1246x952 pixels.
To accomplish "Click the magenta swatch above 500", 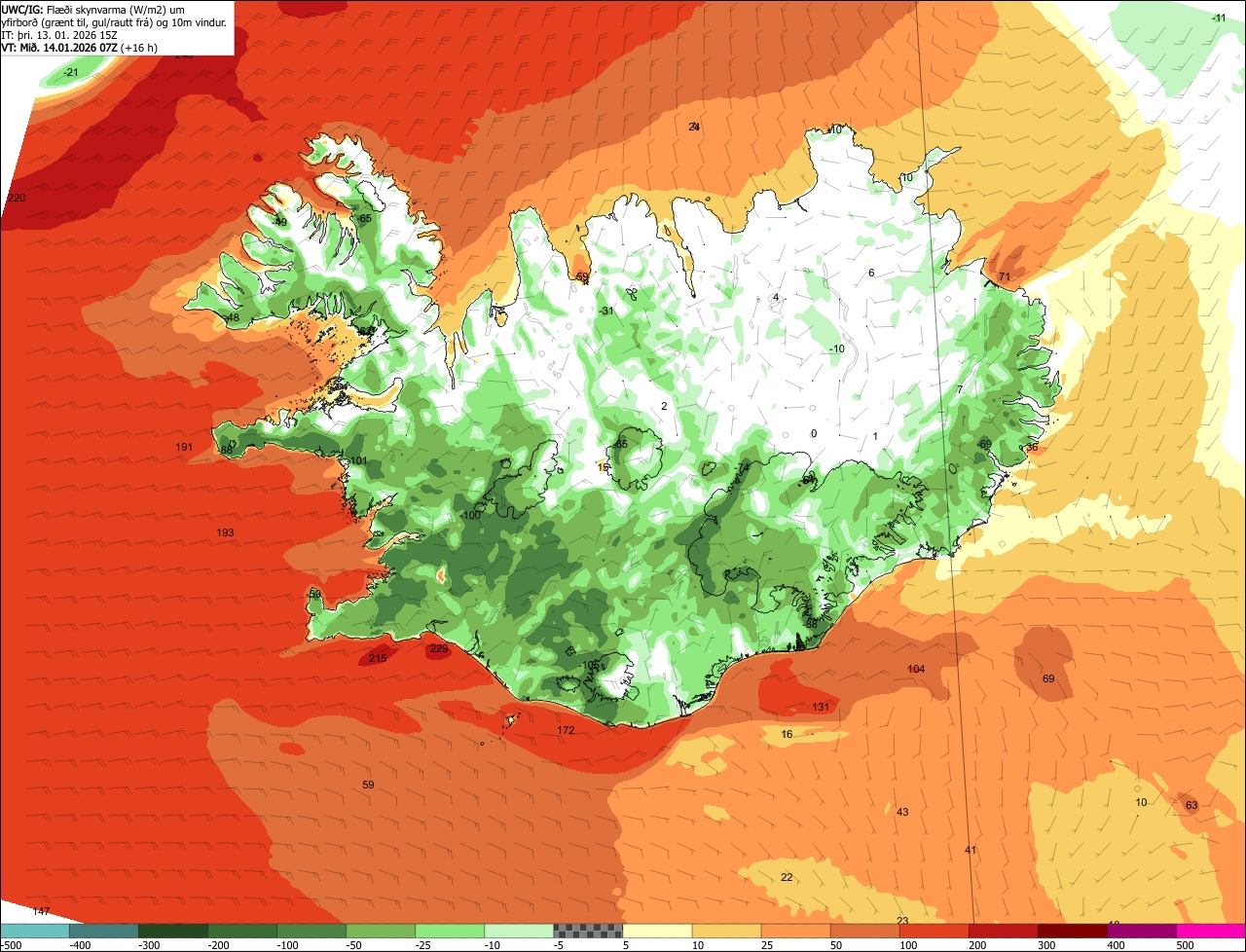I will (1210, 931).
